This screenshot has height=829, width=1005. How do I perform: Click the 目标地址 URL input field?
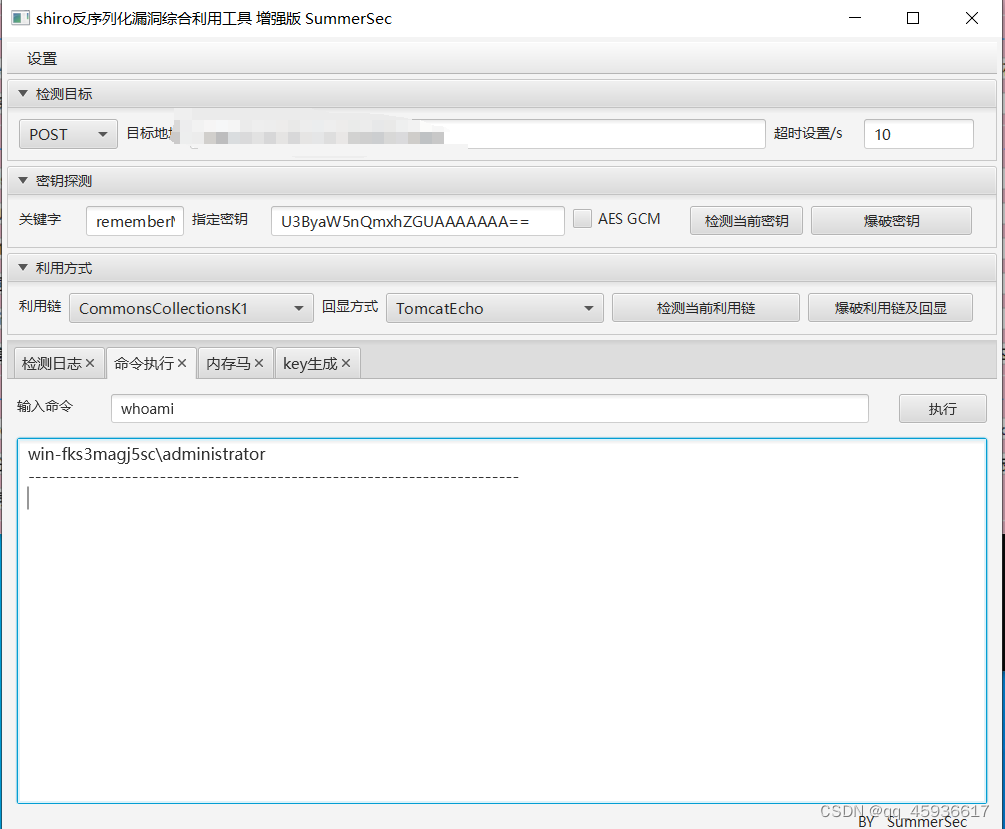click(472, 134)
